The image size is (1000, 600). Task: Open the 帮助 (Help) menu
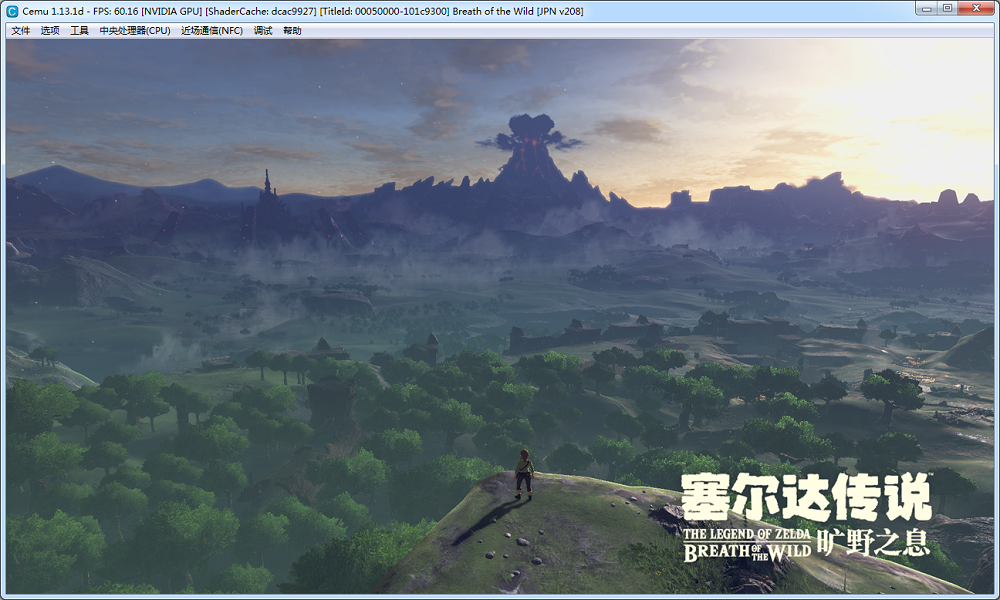tap(292, 30)
